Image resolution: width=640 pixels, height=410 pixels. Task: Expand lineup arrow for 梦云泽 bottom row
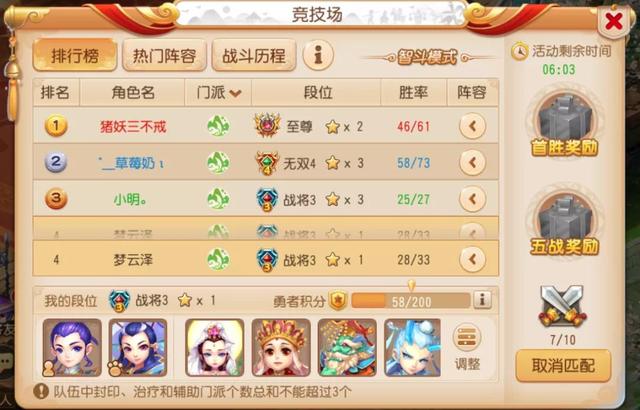(472, 259)
